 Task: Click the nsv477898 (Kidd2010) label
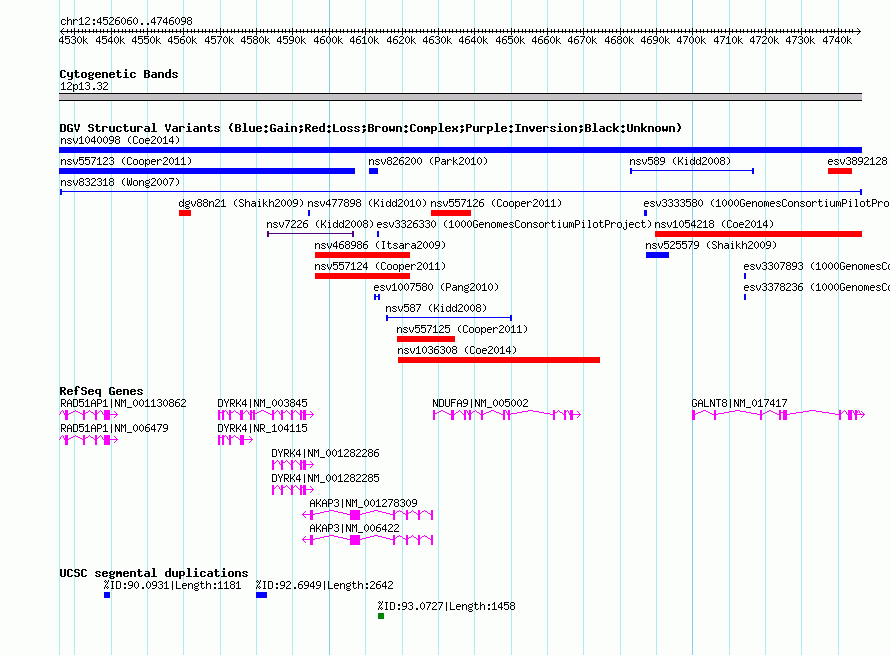pos(367,203)
